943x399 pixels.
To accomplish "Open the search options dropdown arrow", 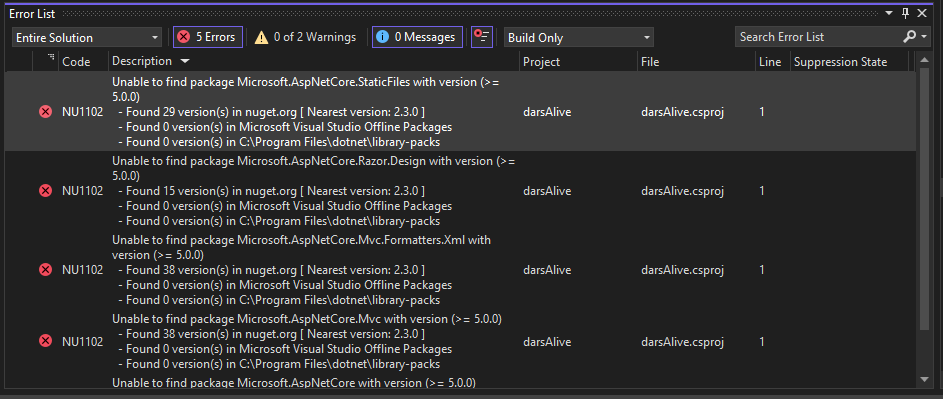I will coord(924,37).
